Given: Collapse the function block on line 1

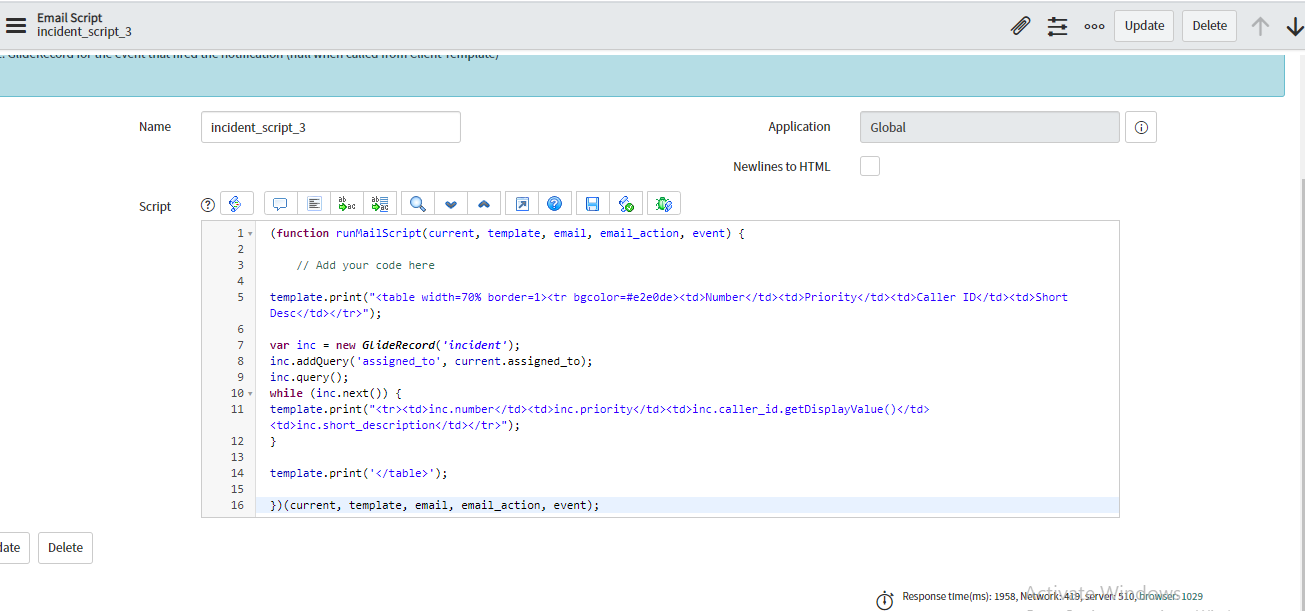Looking at the screenshot, I should coord(250,234).
